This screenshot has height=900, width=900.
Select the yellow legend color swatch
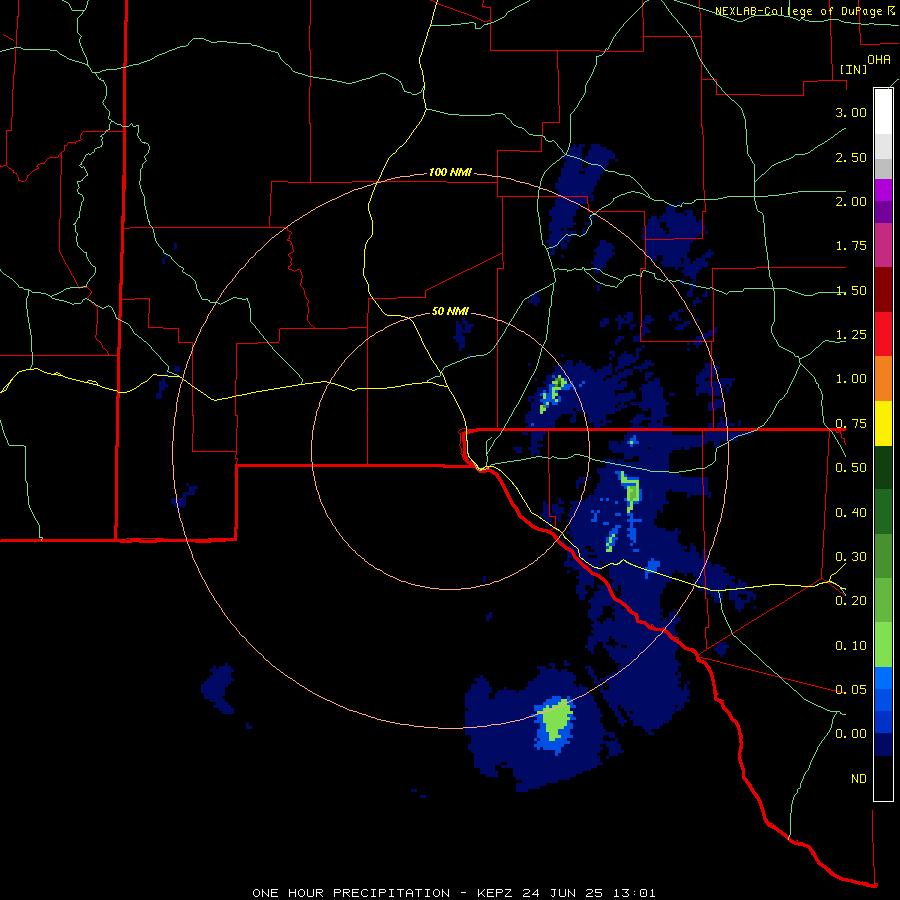click(x=883, y=423)
